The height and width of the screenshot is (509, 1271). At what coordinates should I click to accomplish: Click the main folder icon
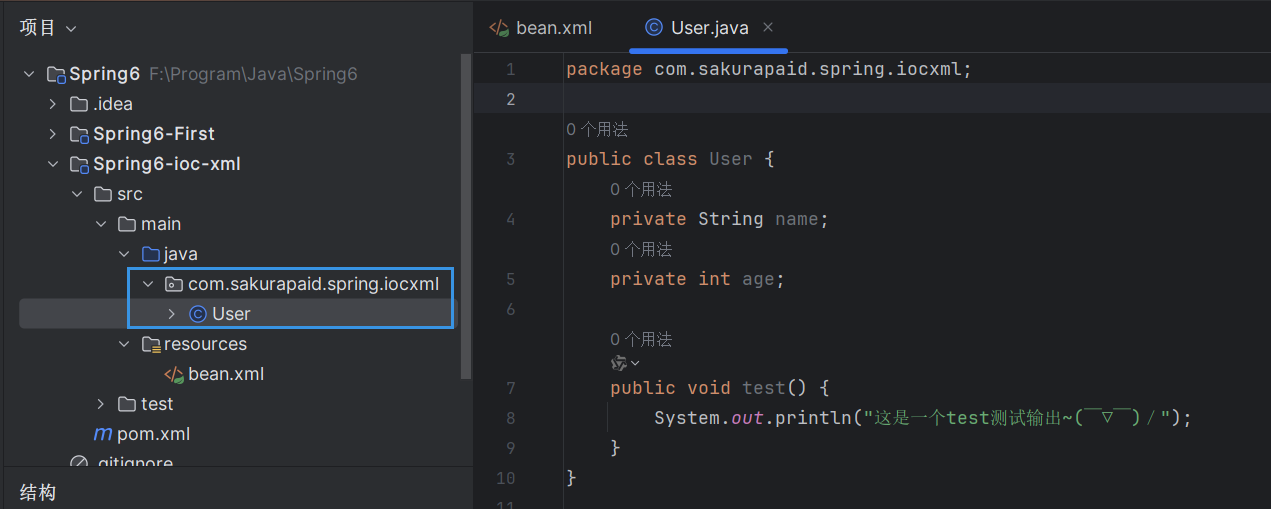click(x=127, y=224)
